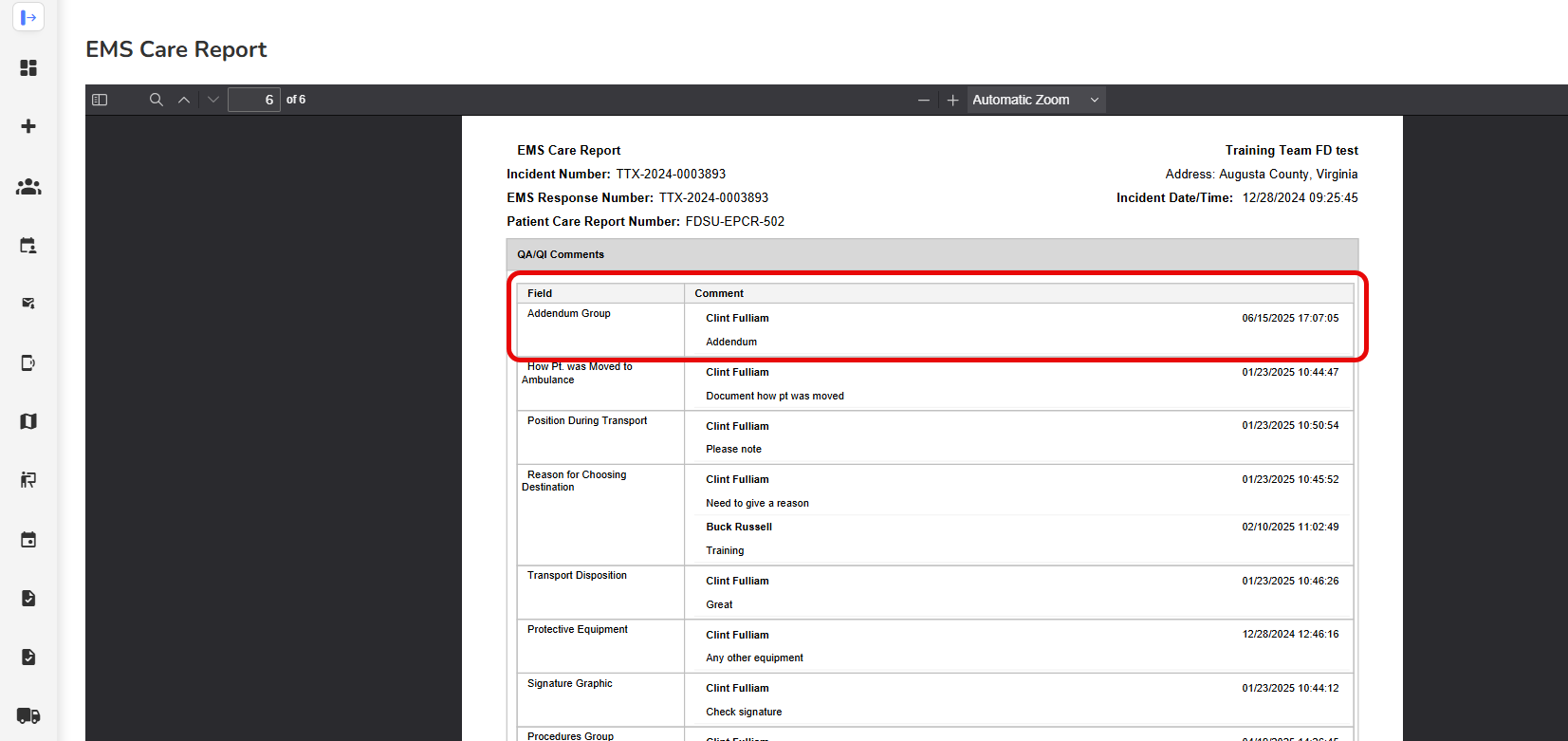This screenshot has width=1568, height=741.
Task: Open the map icon in the sidebar
Action: pyautogui.click(x=28, y=421)
